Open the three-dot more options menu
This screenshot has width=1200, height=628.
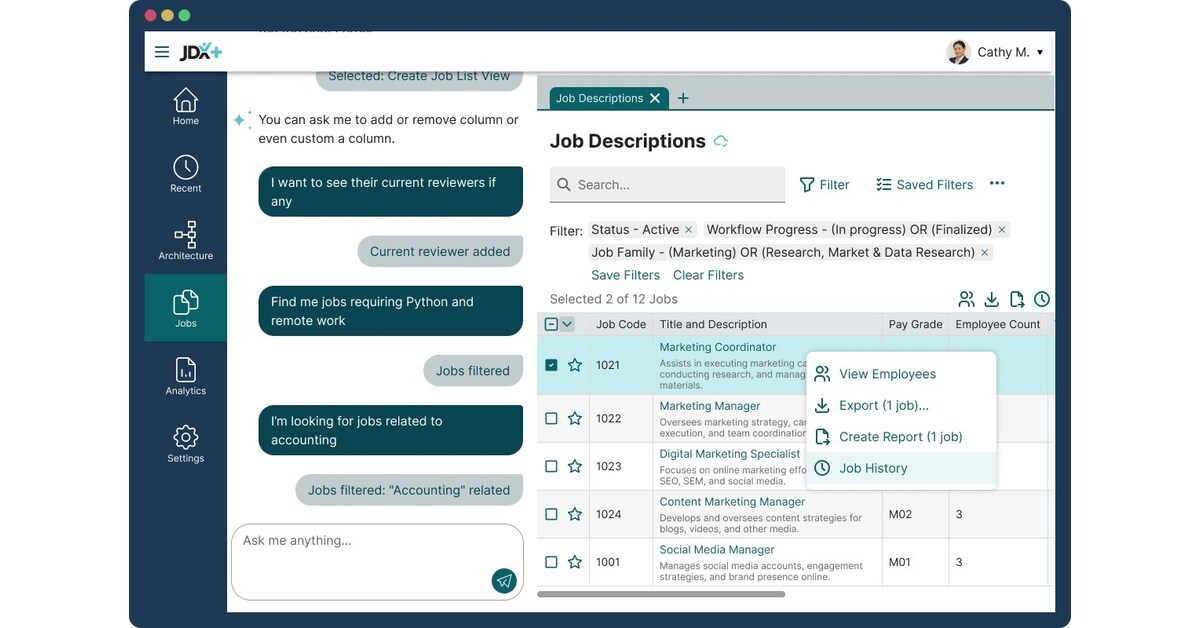click(x=997, y=183)
